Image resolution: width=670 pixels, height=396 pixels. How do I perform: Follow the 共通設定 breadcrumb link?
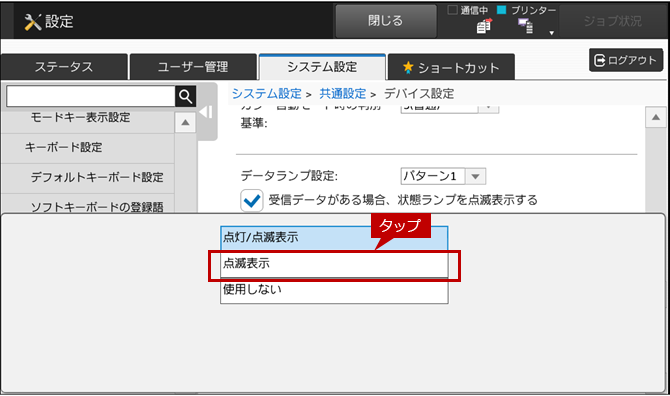click(343, 94)
